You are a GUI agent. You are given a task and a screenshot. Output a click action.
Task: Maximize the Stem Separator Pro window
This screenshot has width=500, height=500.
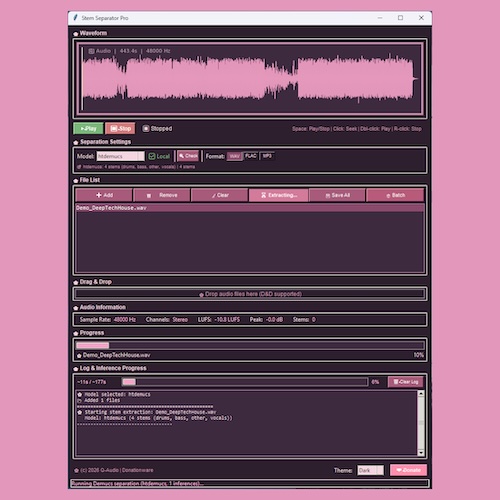click(400, 18)
